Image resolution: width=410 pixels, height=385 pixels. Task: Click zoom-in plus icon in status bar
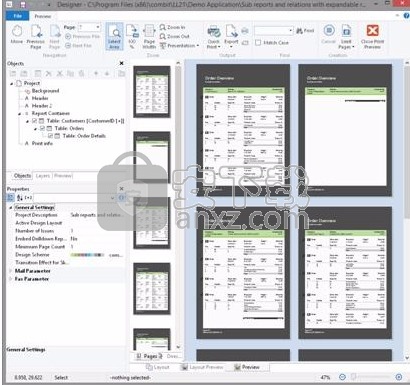click(x=399, y=377)
